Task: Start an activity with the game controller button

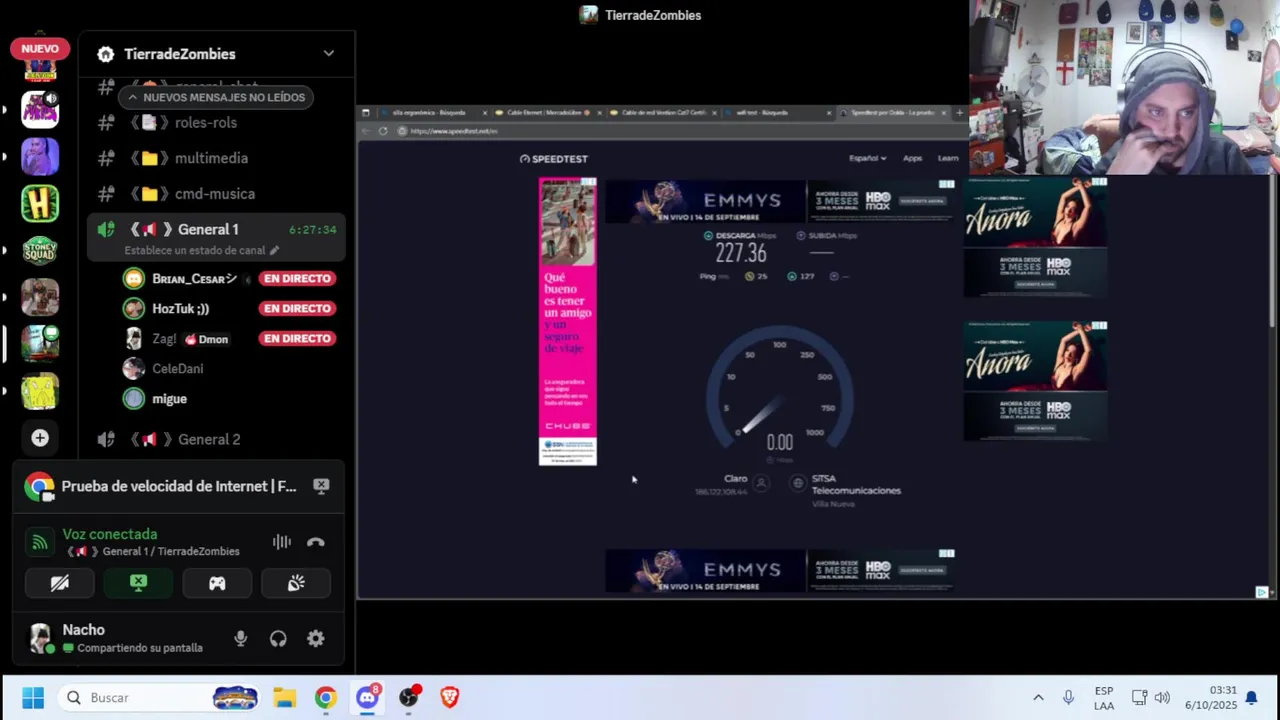Action: tap(217, 583)
